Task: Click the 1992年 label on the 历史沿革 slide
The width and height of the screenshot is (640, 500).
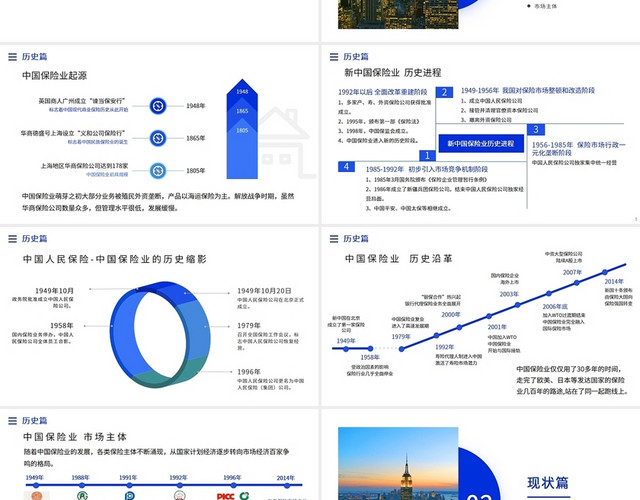Action: (445, 347)
